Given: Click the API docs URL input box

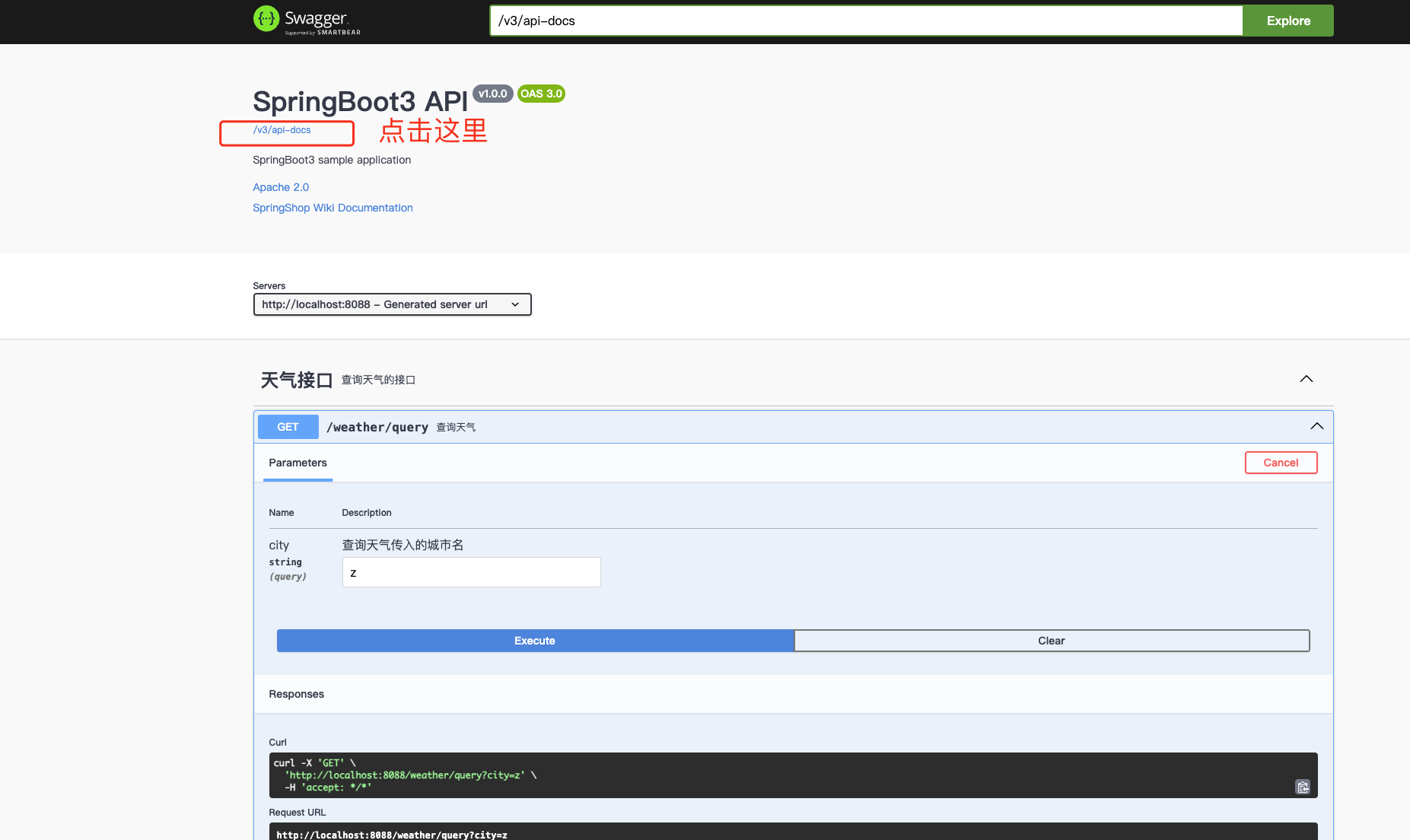Looking at the screenshot, I should 865,21.
